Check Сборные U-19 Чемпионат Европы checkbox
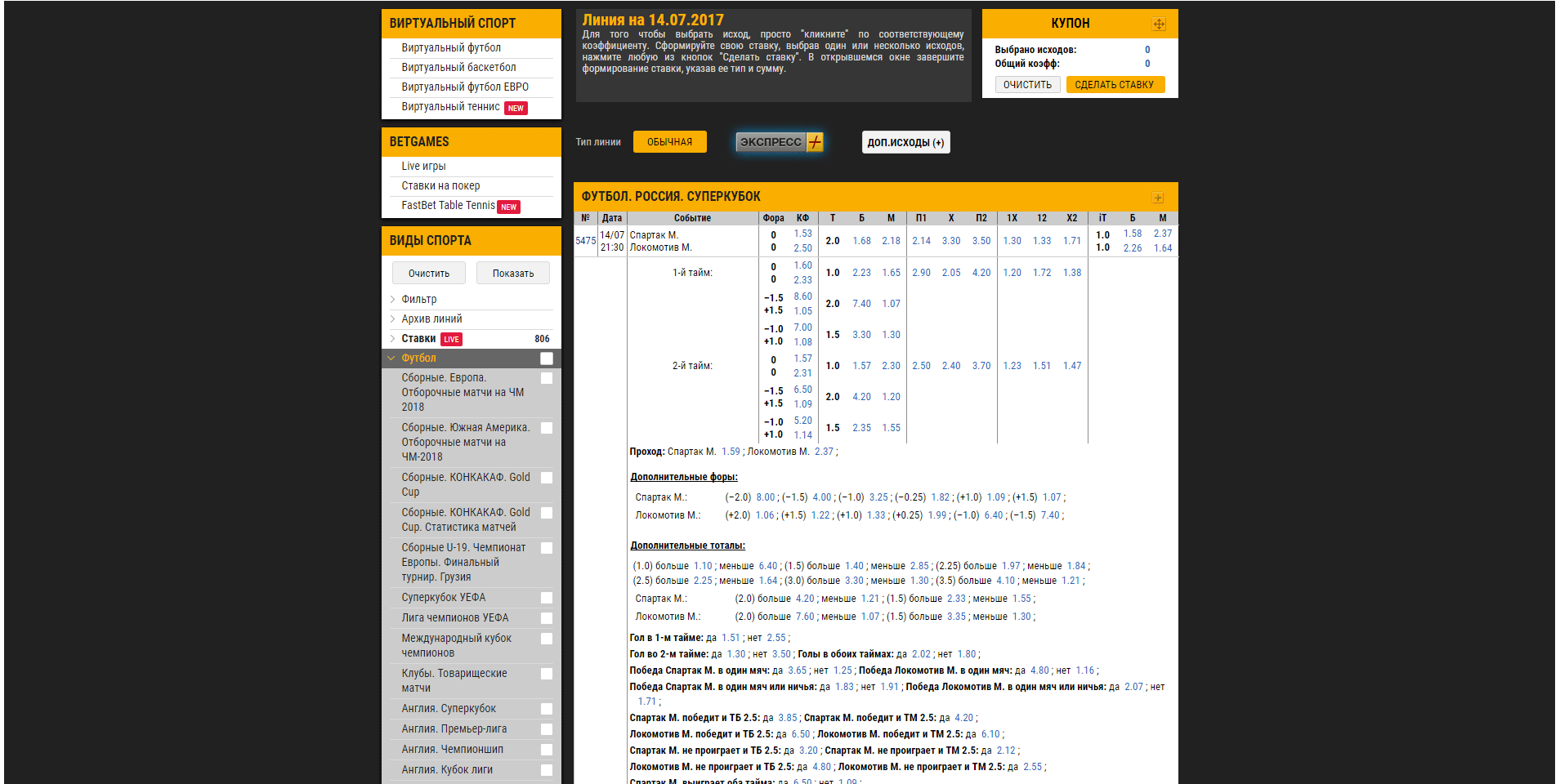 tap(547, 548)
